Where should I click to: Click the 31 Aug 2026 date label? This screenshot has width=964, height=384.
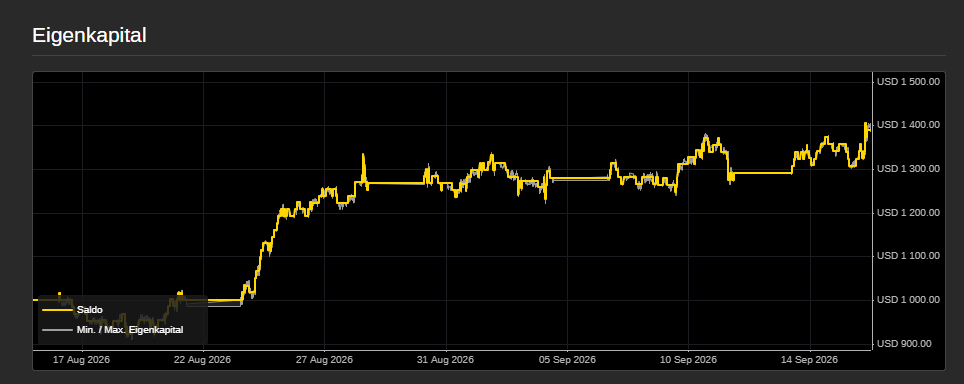[x=446, y=360]
